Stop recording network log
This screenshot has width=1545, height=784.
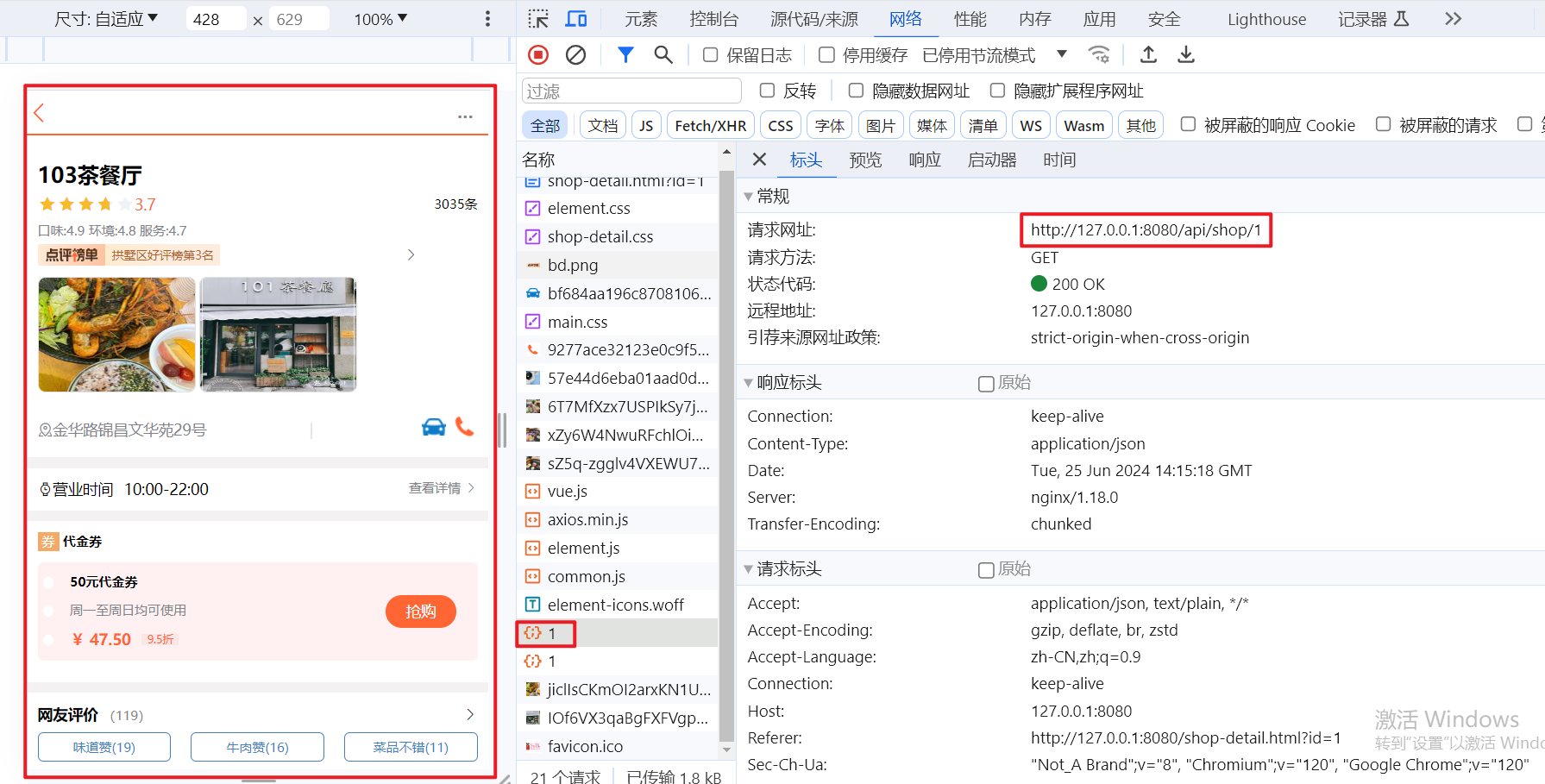537,54
